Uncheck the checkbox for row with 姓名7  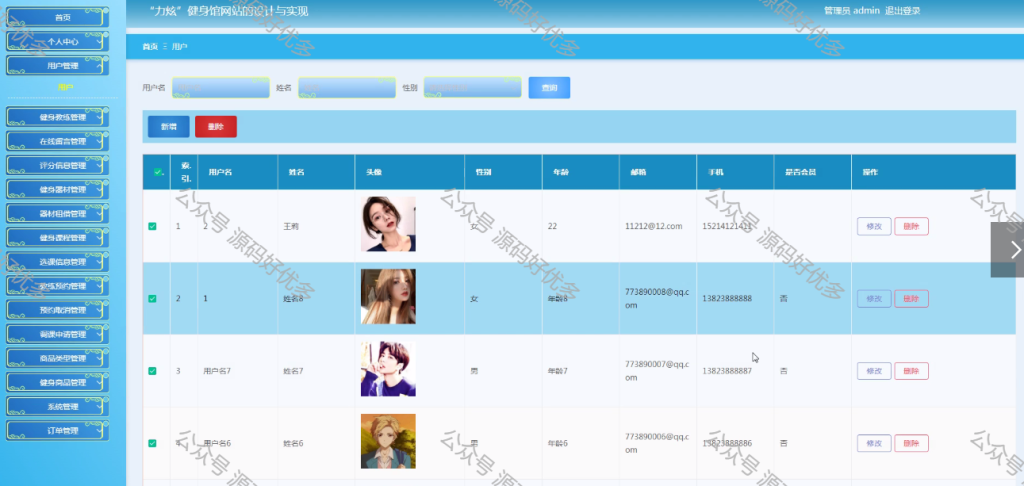click(x=152, y=371)
